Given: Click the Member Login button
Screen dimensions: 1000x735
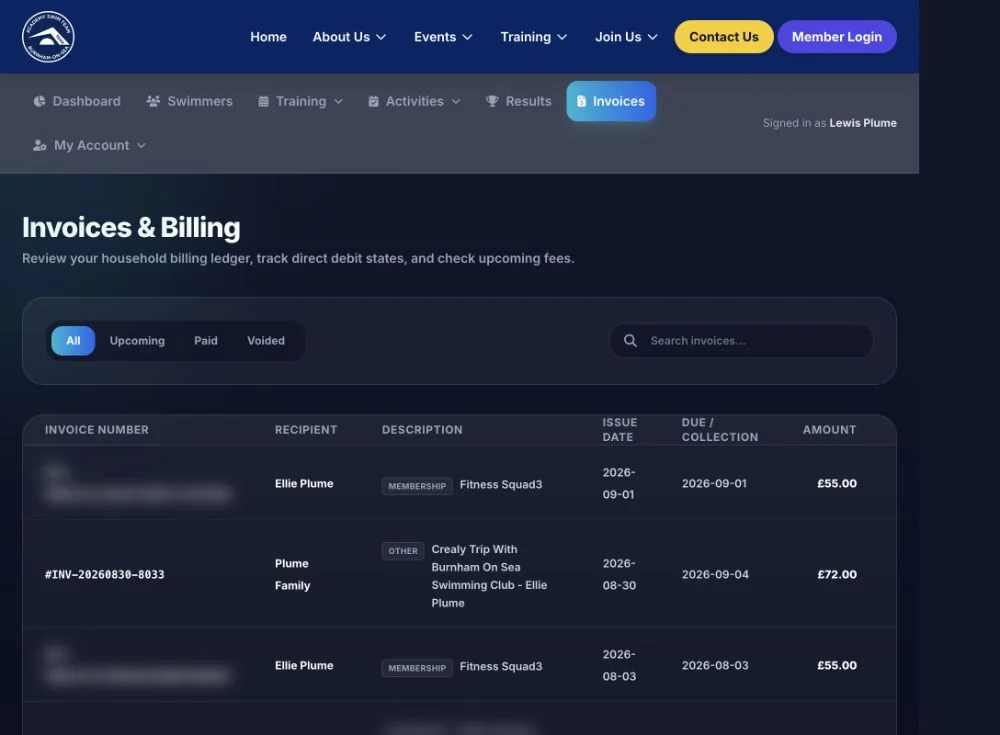Looking at the screenshot, I should (x=837, y=37).
